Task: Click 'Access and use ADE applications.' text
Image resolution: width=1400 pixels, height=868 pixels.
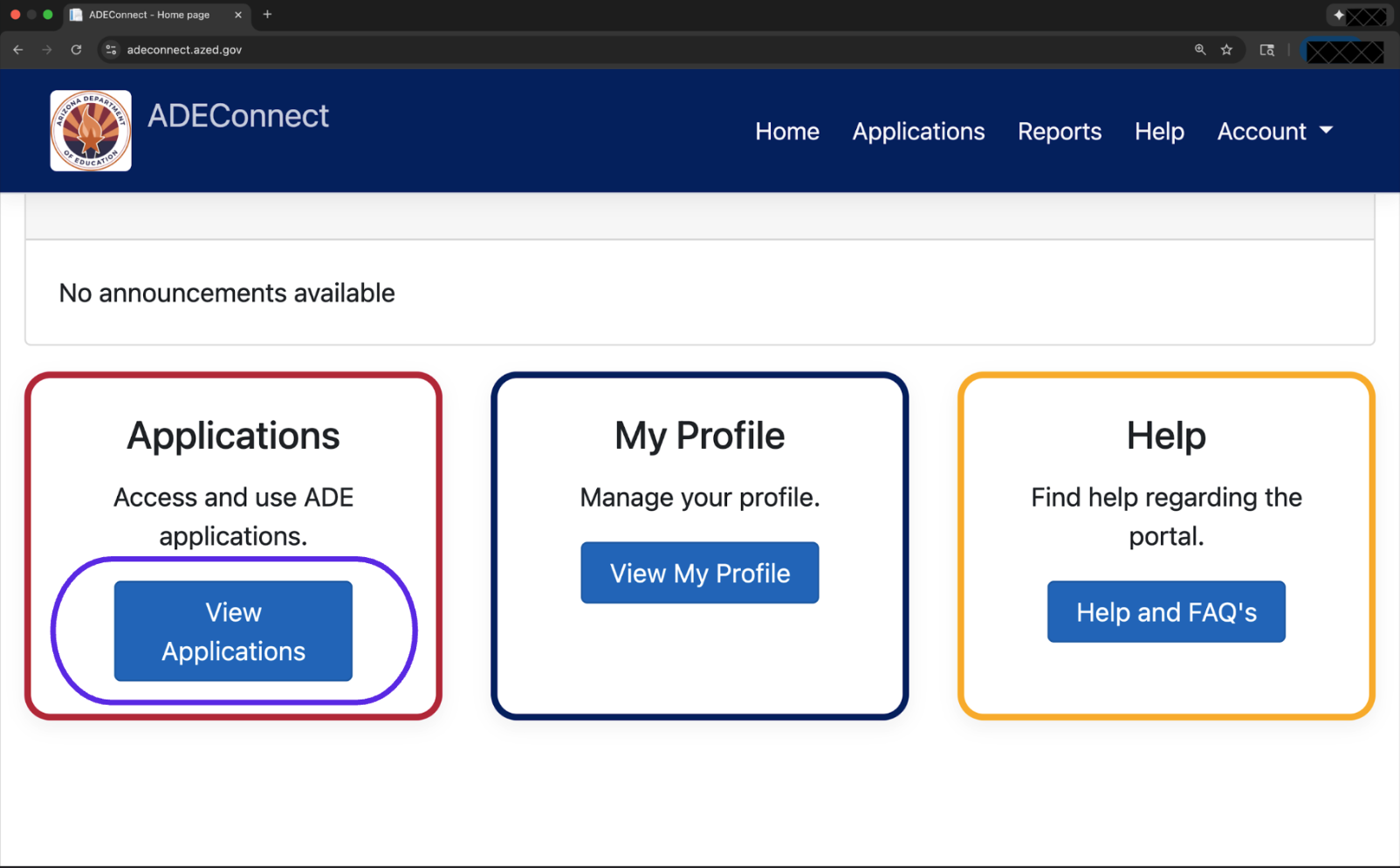Action: (x=233, y=517)
